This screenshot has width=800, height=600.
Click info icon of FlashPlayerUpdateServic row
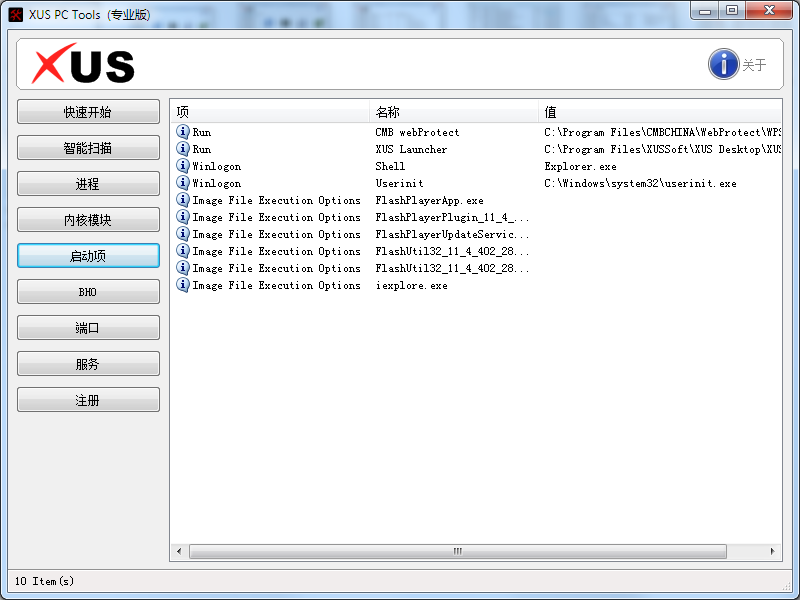(183, 234)
